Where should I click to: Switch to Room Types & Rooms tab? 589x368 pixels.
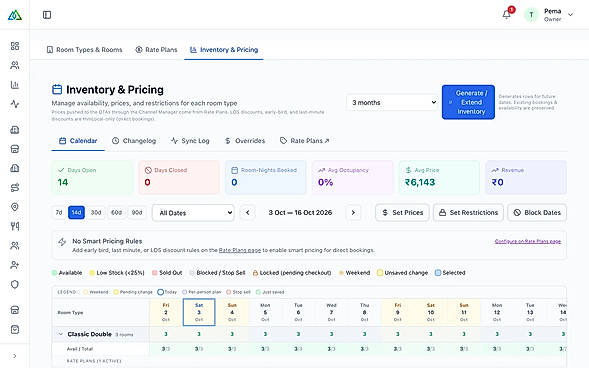[x=85, y=50]
